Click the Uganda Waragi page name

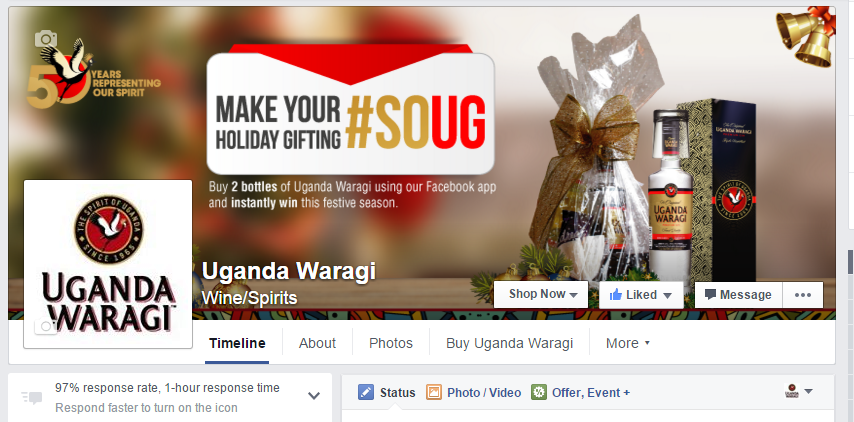point(289,271)
